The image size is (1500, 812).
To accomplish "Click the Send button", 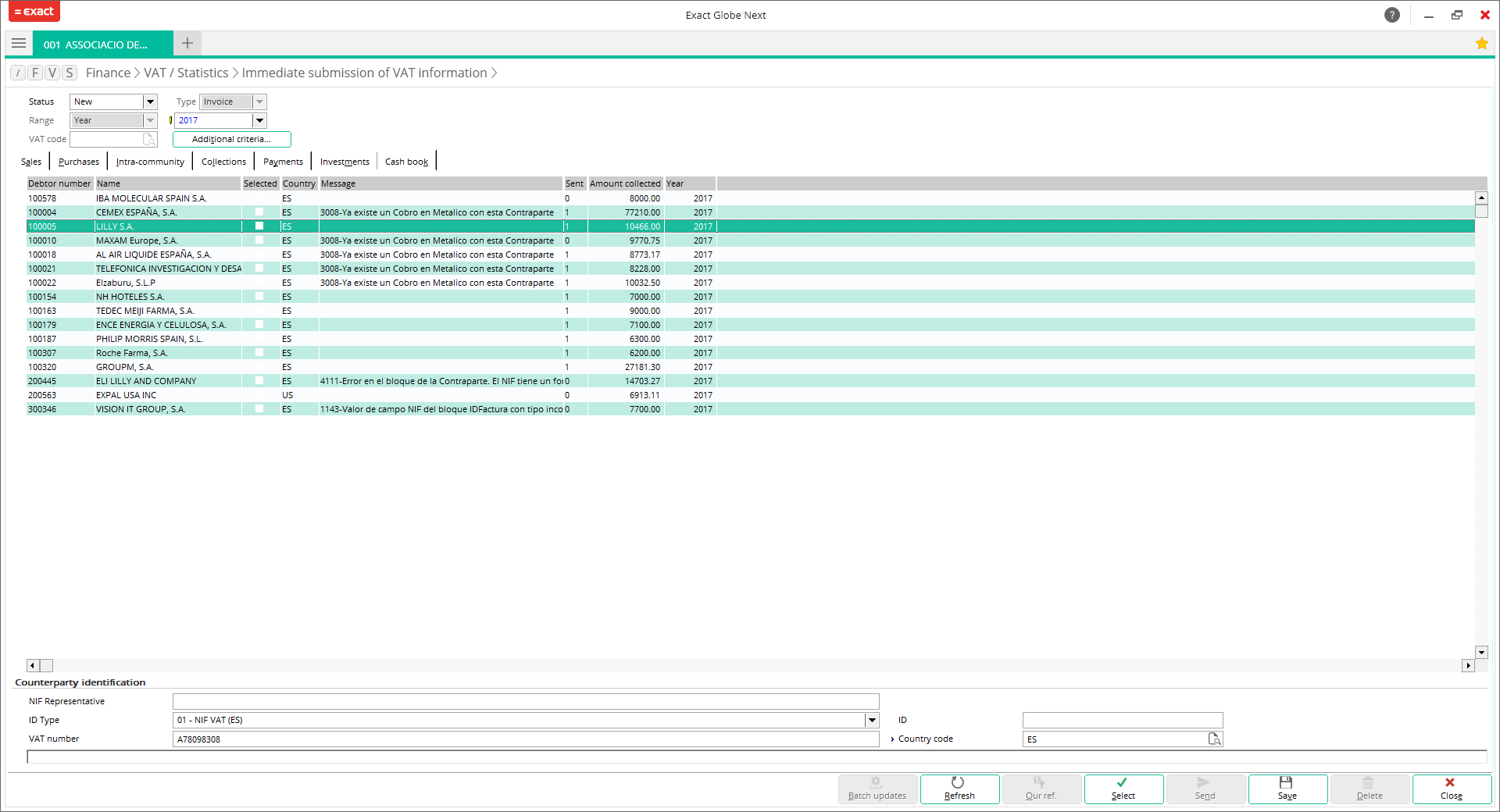I will click(x=1205, y=789).
